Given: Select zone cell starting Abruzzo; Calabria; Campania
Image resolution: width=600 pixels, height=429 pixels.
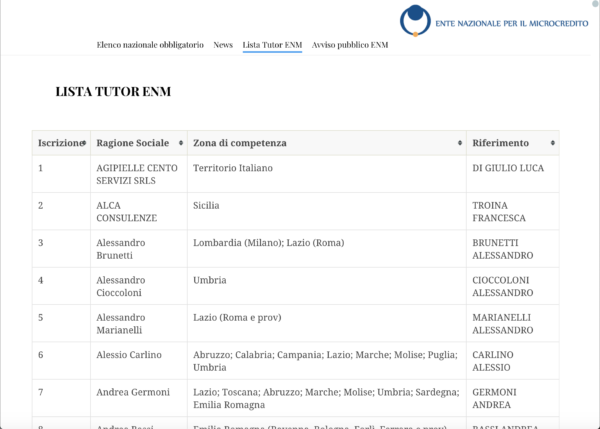Looking at the screenshot, I should click(327, 361).
